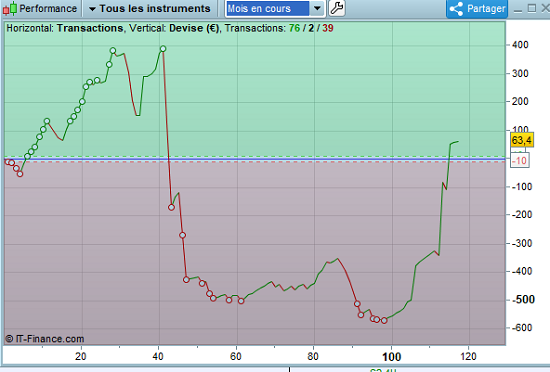Click the Performance candlestick icon
The height and width of the screenshot is (372, 550).
pos(10,8)
